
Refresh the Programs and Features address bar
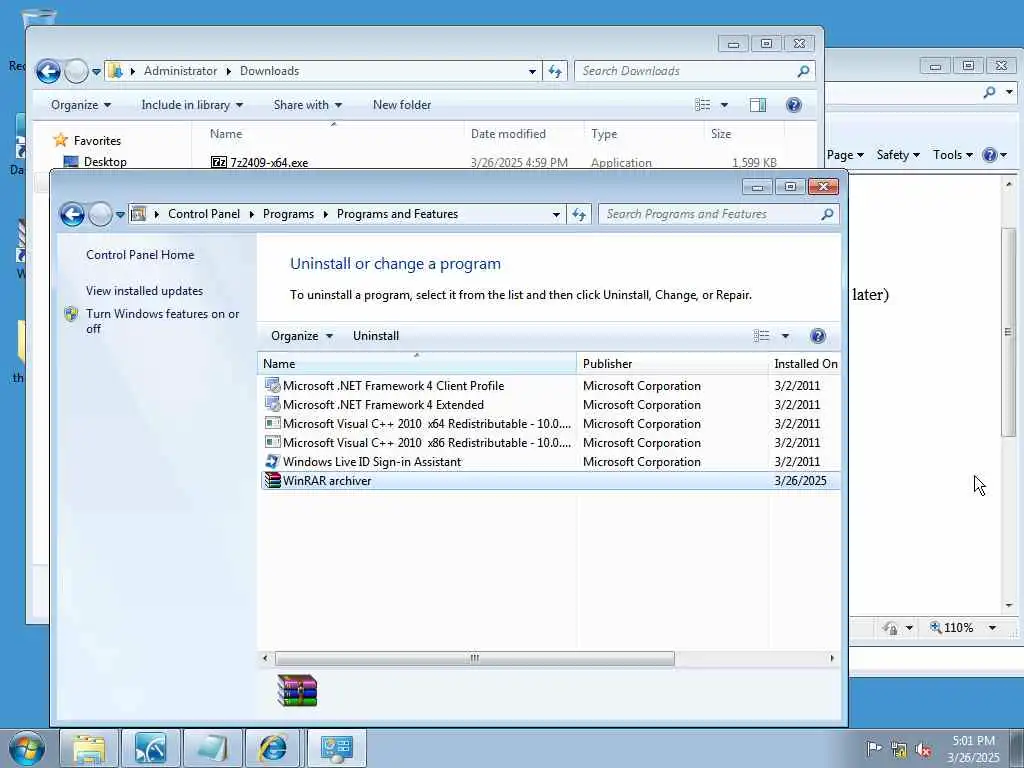[579, 214]
